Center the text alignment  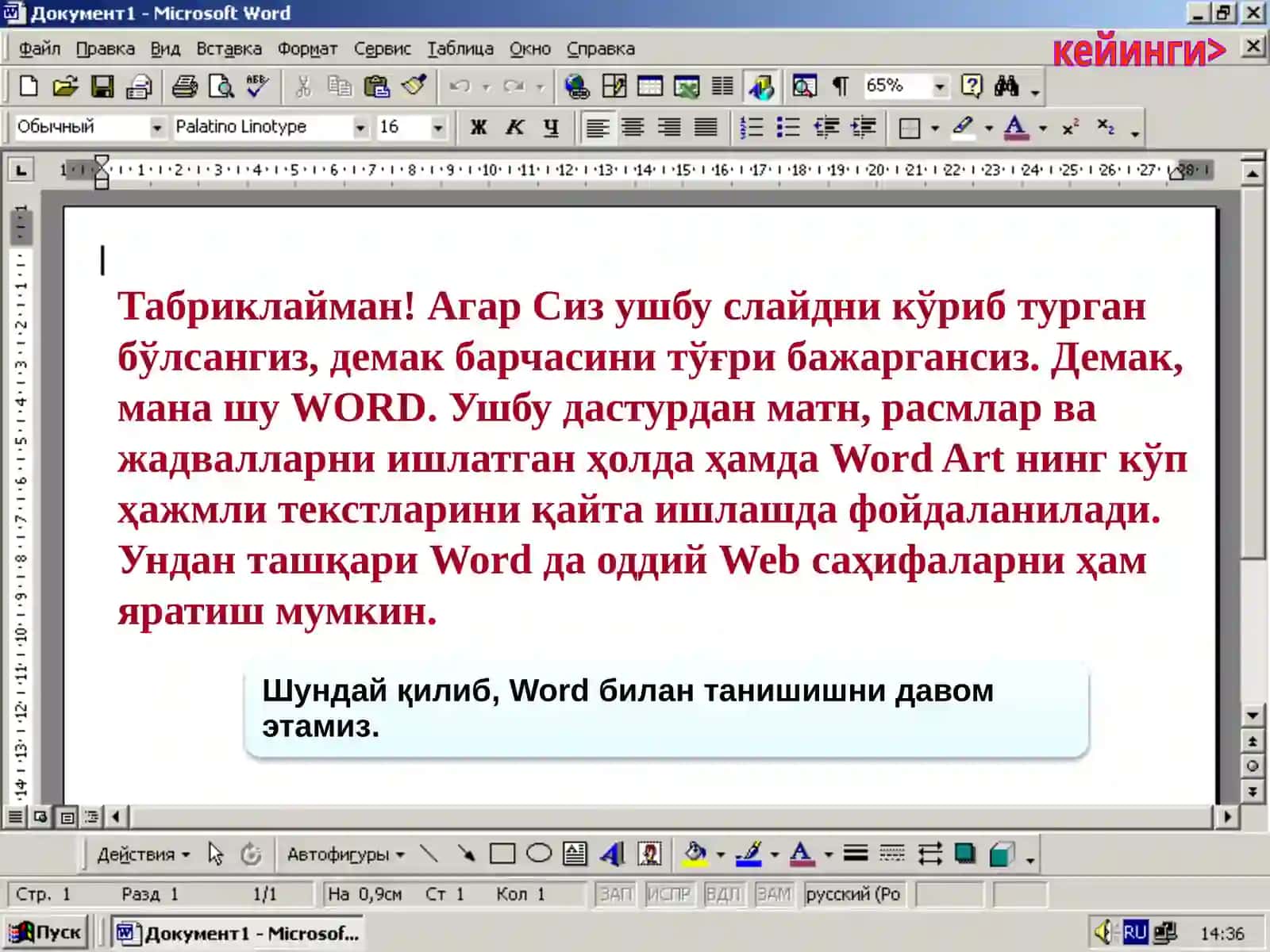pos(633,127)
